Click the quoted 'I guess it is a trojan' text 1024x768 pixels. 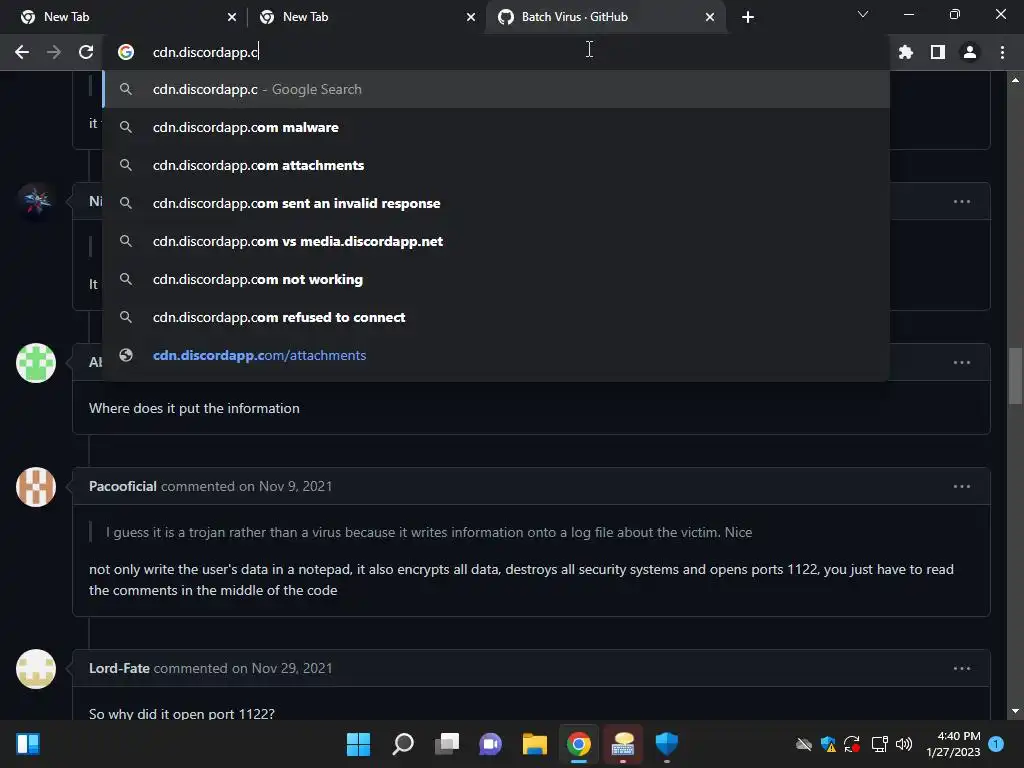(x=429, y=532)
